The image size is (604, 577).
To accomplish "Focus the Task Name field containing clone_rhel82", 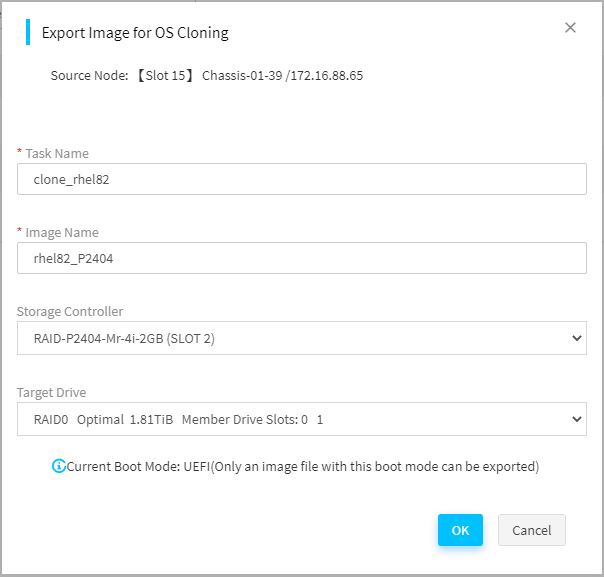I will click(302, 179).
